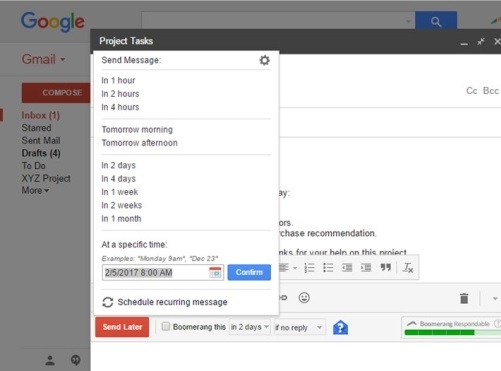Open To Do label

coord(34,166)
